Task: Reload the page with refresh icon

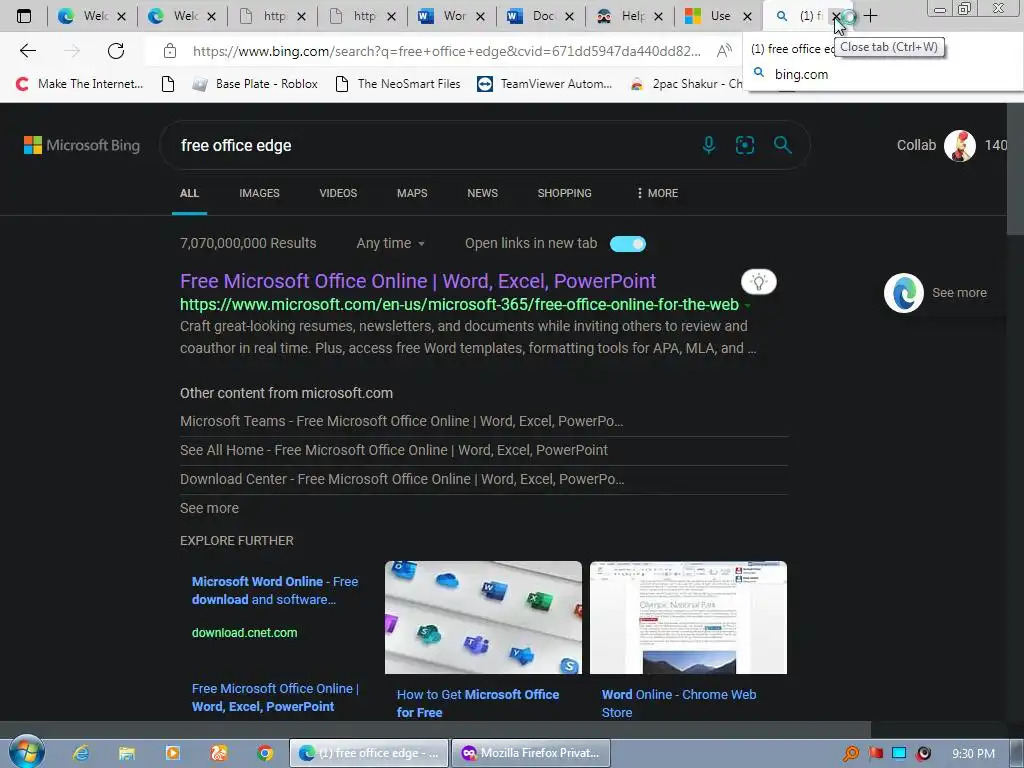Action: pyautogui.click(x=116, y=51)
